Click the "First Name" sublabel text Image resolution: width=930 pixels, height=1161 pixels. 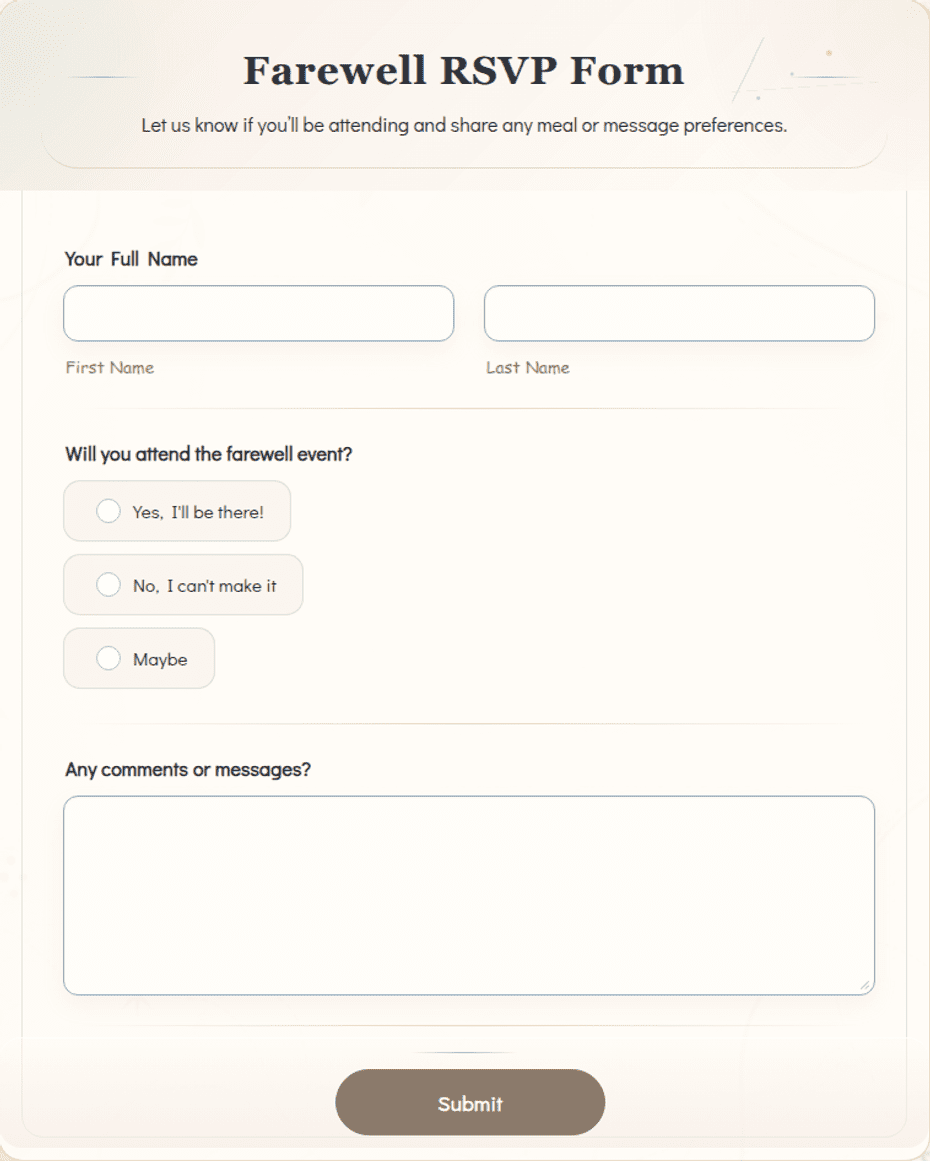point(110,368)
